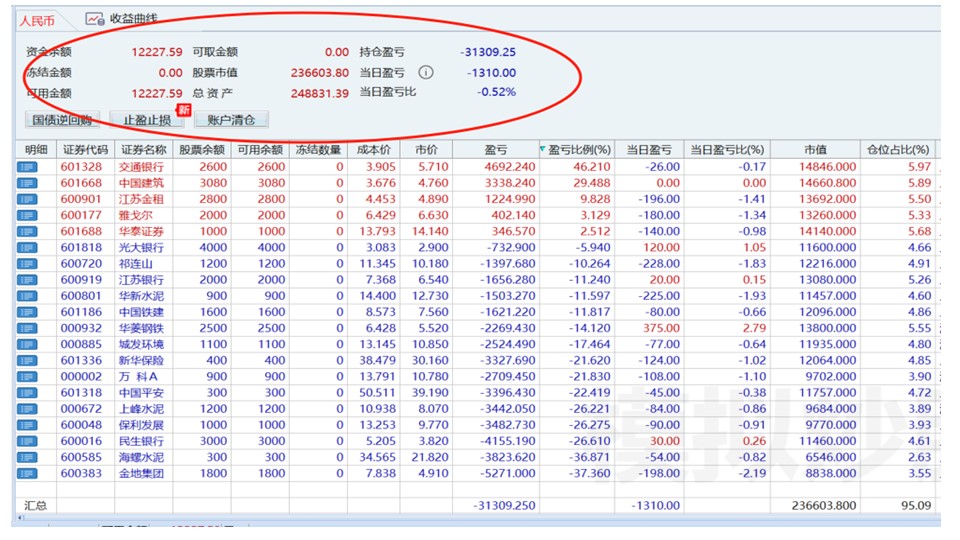
Task: Click summary position ratio 95.09
Action: click(916, 506)
